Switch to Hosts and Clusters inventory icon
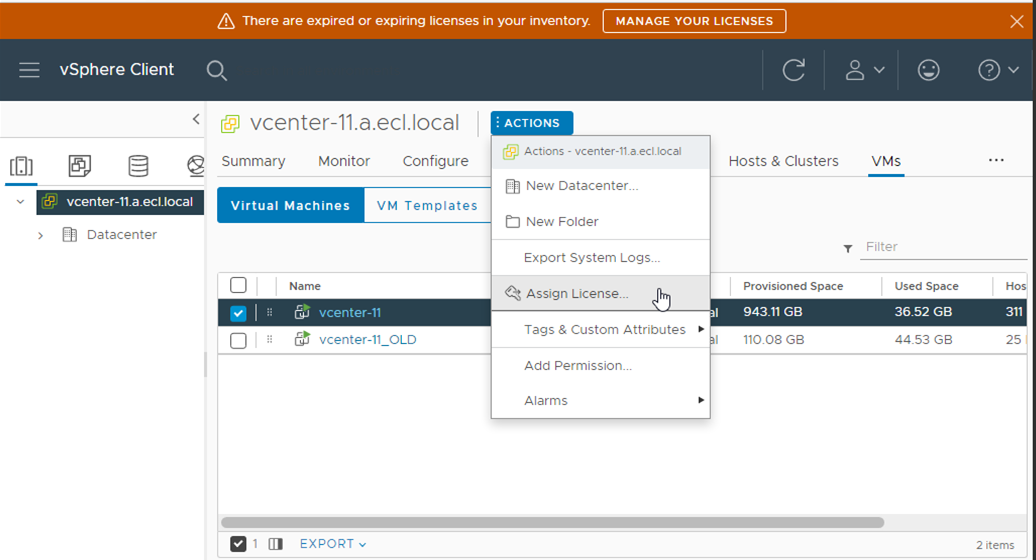The image size is (1036, 560). click(21, 166)
